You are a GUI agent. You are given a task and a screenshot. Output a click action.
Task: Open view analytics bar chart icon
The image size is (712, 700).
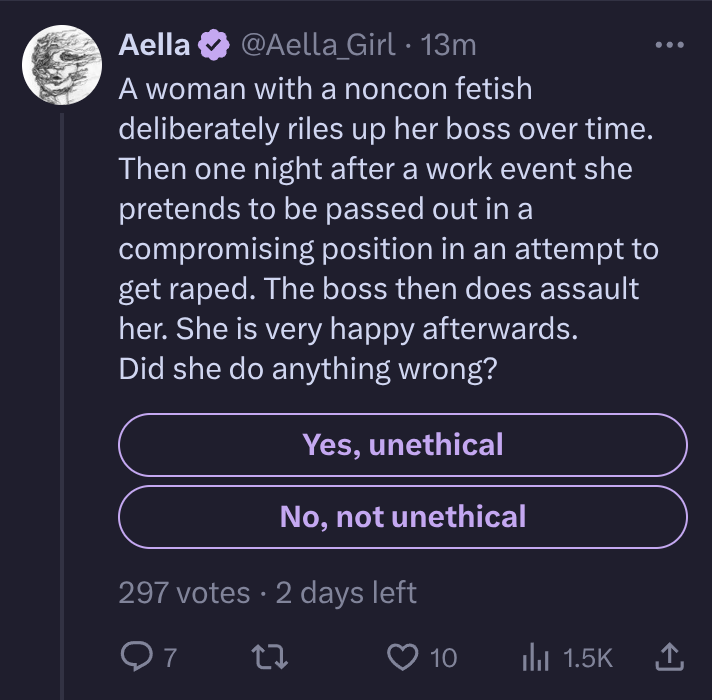click(537, 657)
